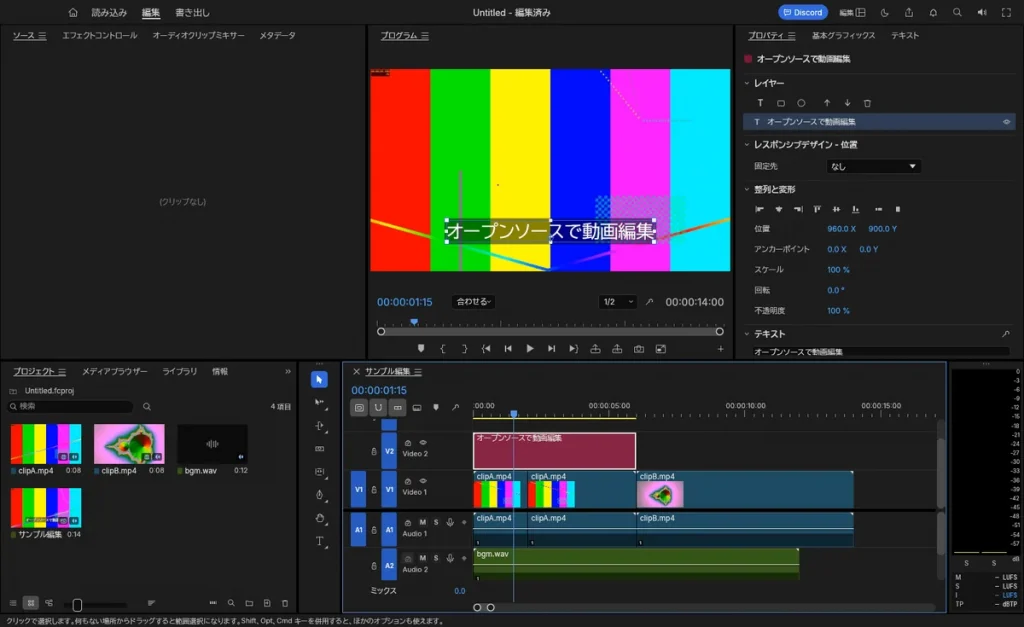Toggle visibility eye of Video 1 track
This screenshot has width=1024, height=627.
[423, 481]
